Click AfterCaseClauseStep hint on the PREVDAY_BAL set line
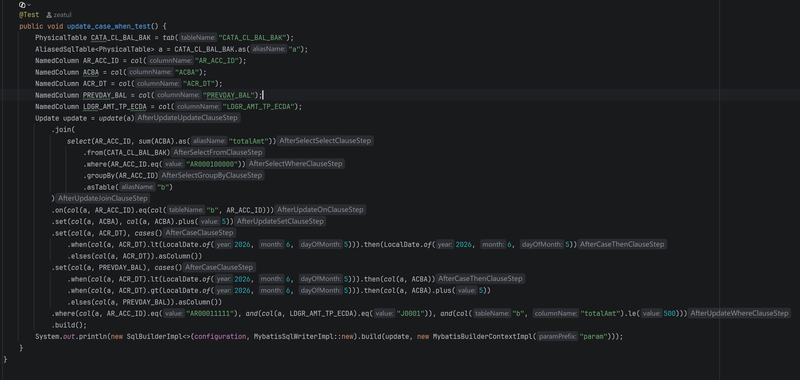 pyautogui.click(x=219, y=267)
